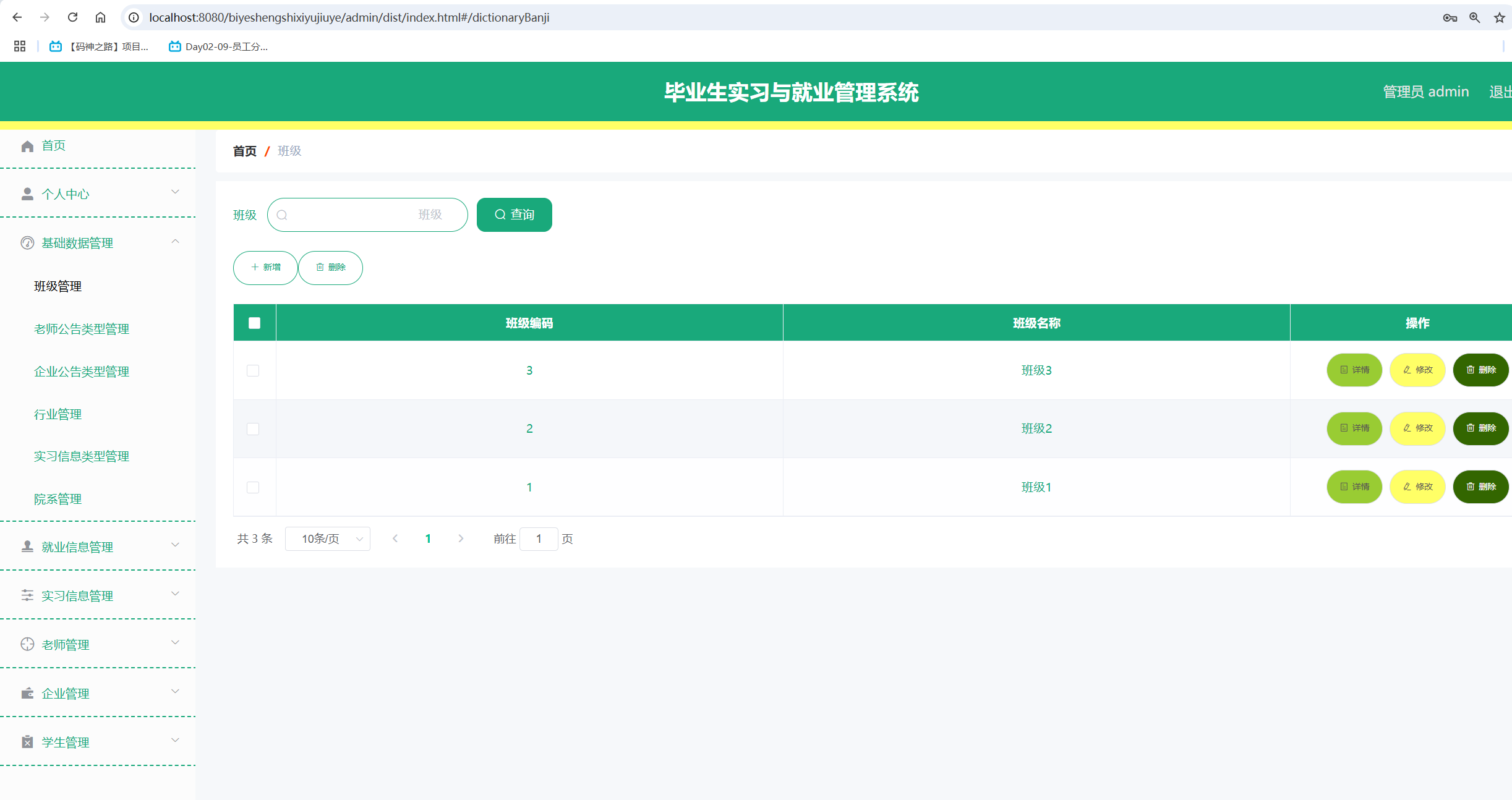Click 删除 for 班级2
1512x800 pixels.
pos(1481,428)
